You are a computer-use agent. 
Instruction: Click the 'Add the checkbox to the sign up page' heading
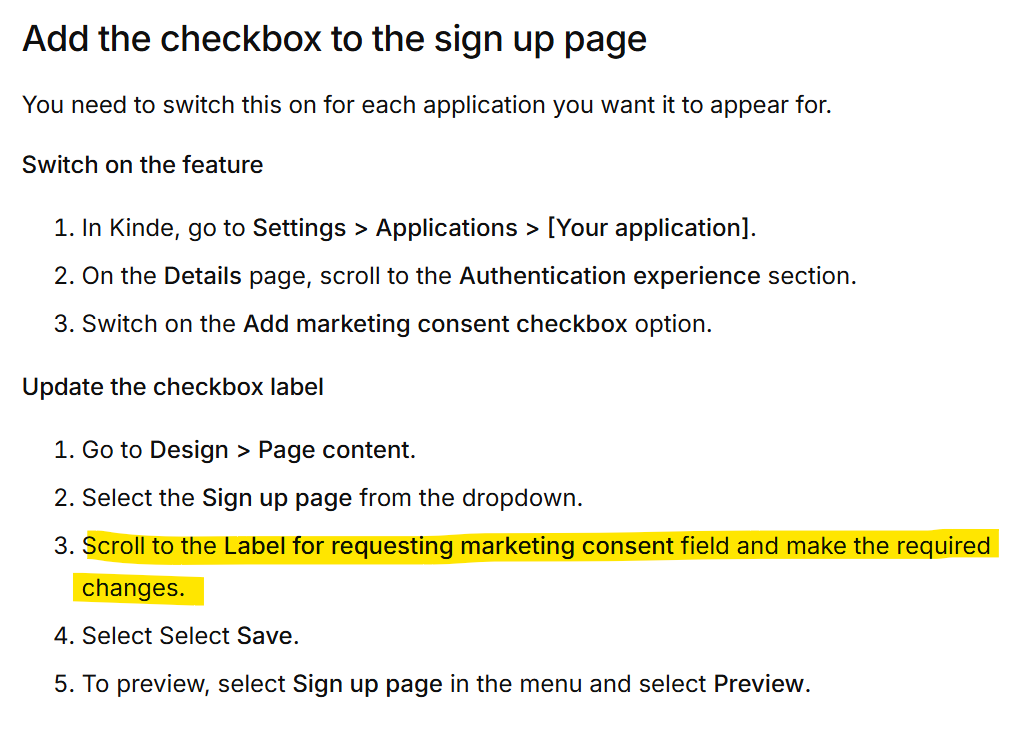[x=335, y=39]
